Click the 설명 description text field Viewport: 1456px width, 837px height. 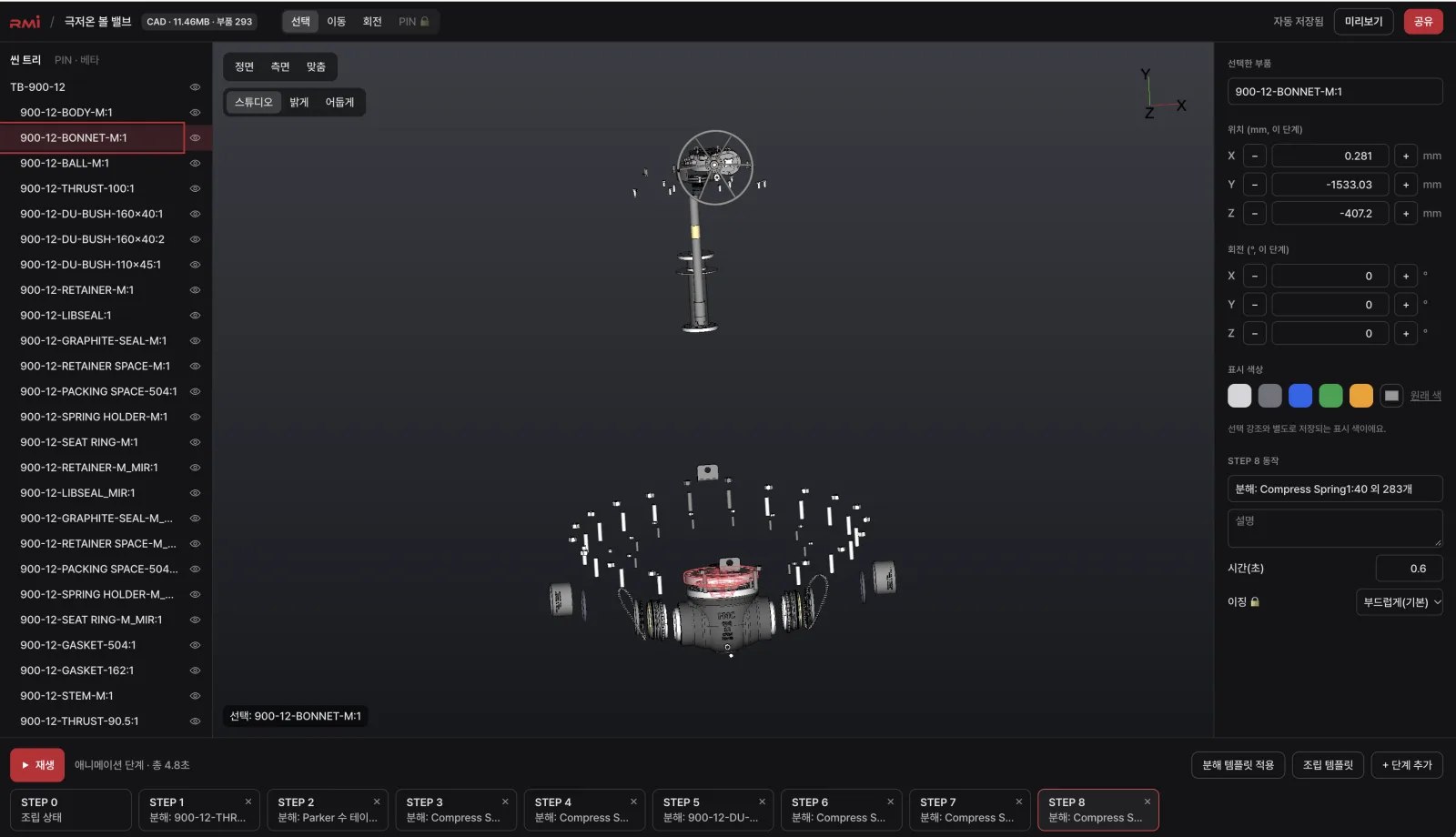click(x=1335, y=529)
